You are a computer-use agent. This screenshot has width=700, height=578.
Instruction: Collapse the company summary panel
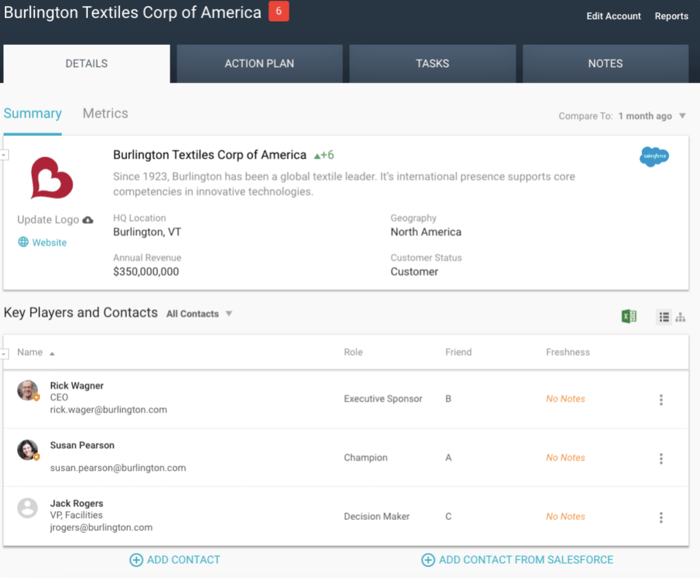click(x=4, y=155)
